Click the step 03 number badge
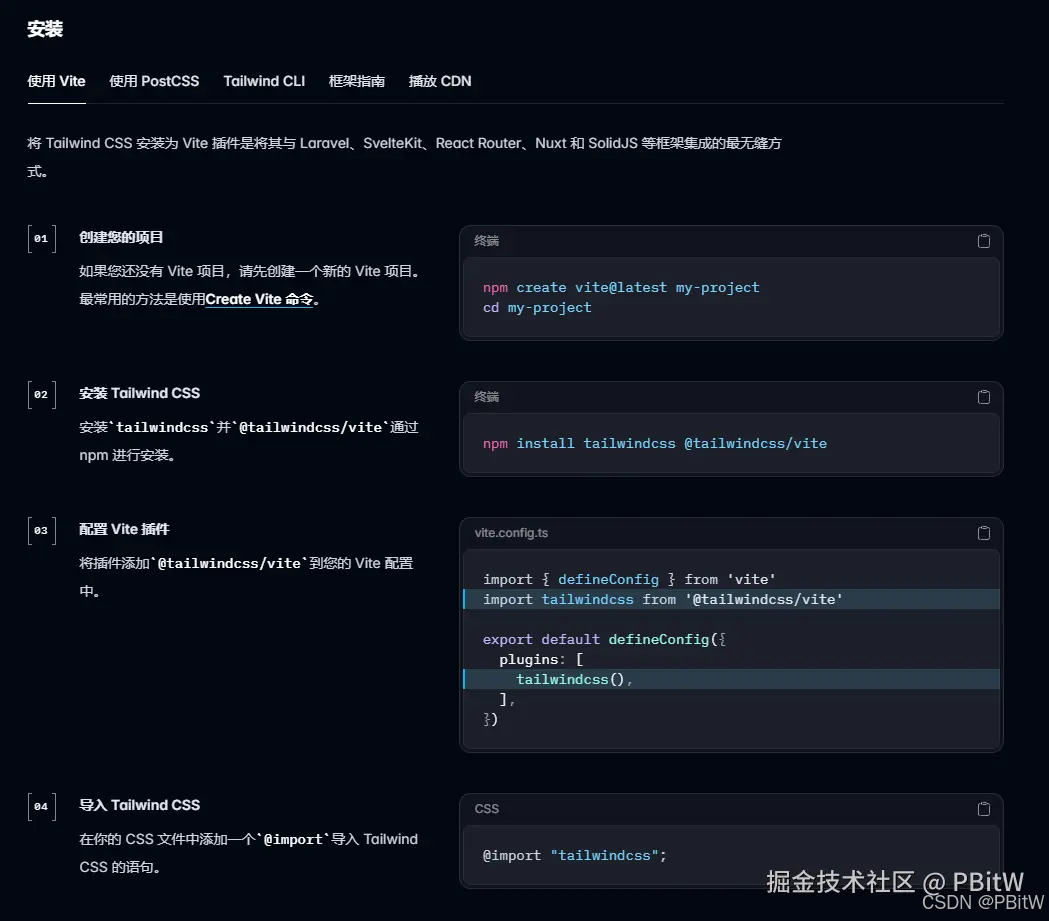The width and height of the screenshot is (1049, 921). (x=41, y=531)
